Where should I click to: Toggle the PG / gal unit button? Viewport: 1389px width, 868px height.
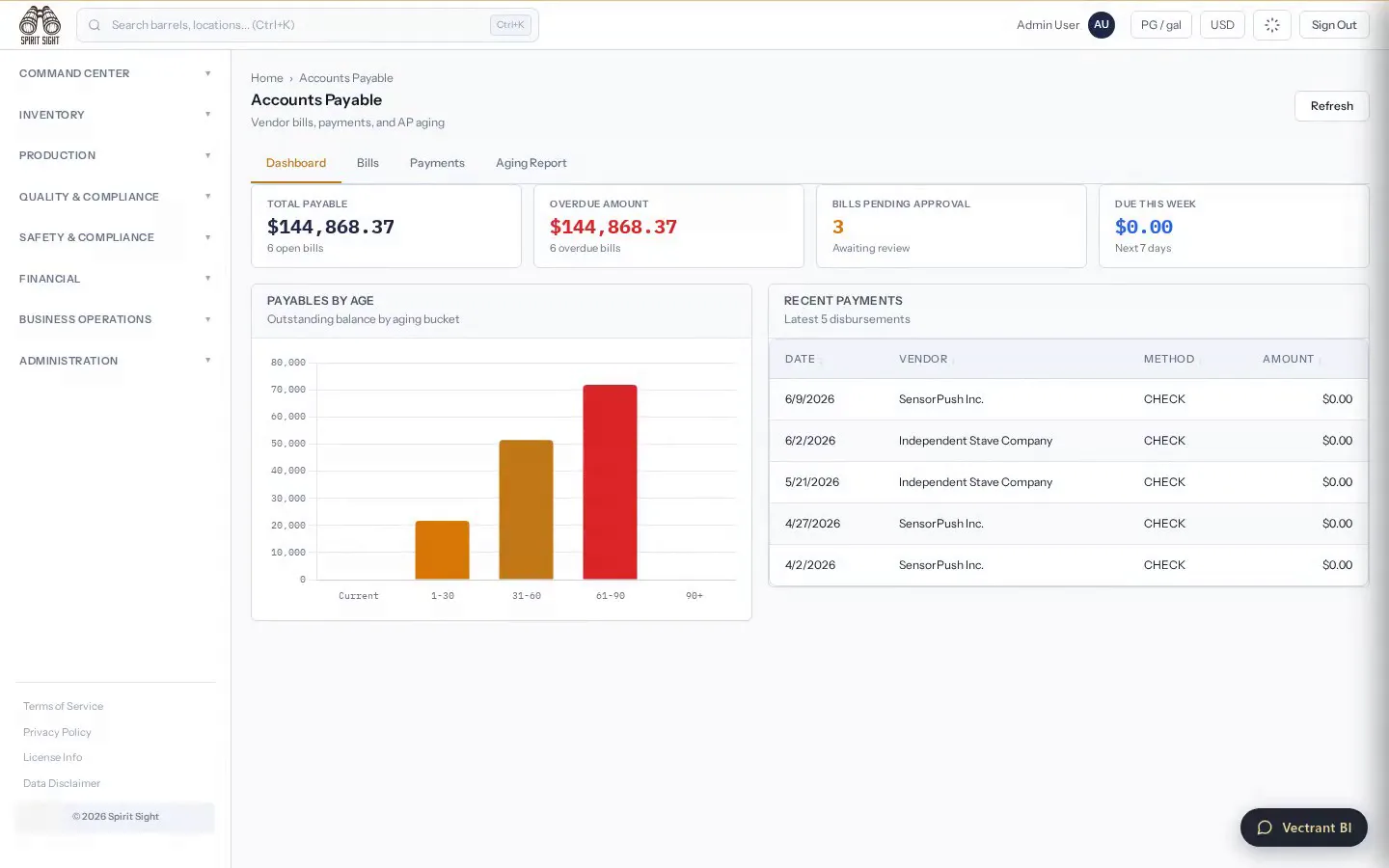(1160, 25)
